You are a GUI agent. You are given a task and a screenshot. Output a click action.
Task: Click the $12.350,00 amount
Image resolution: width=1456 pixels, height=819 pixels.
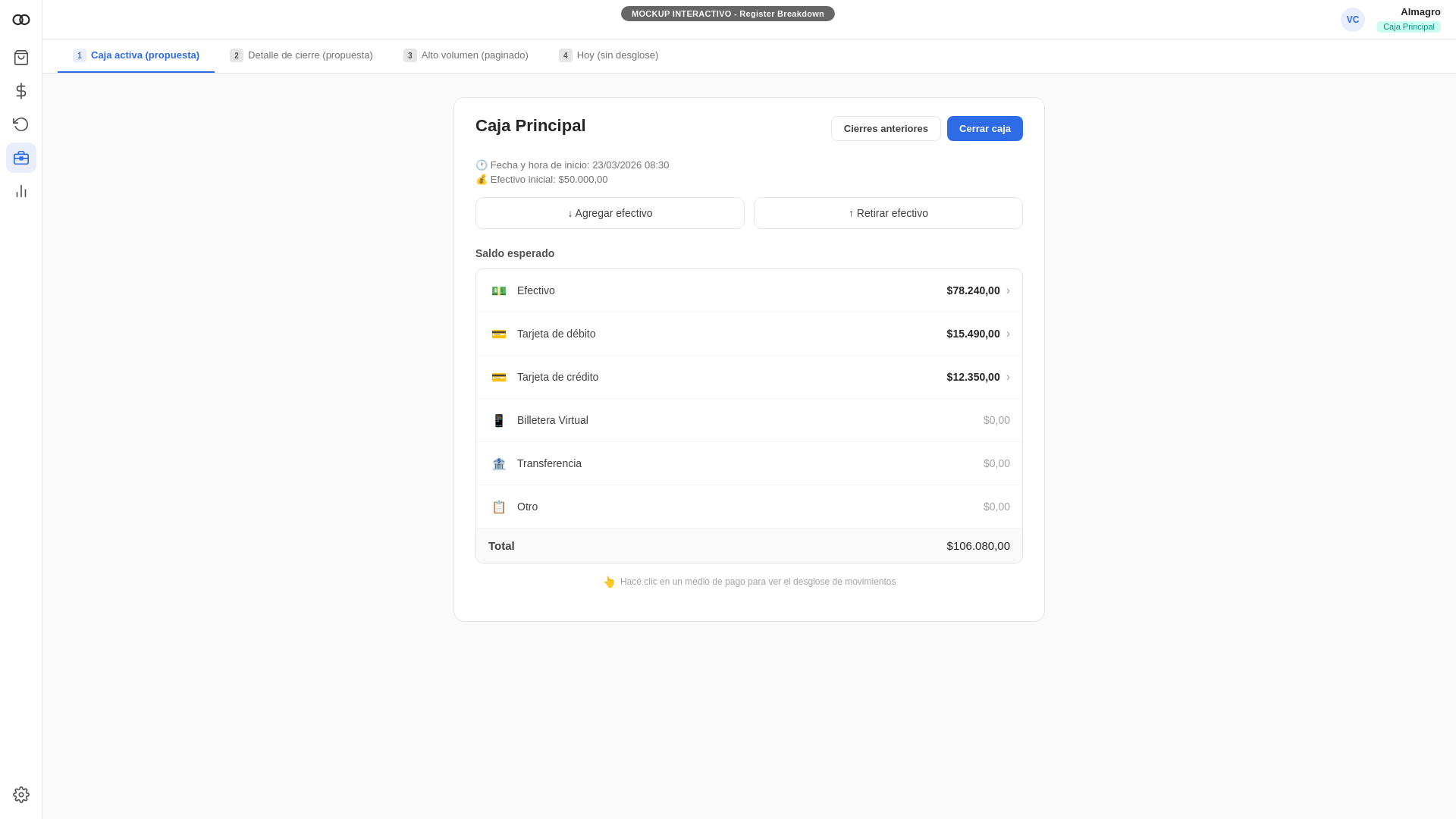click(973, 377)
